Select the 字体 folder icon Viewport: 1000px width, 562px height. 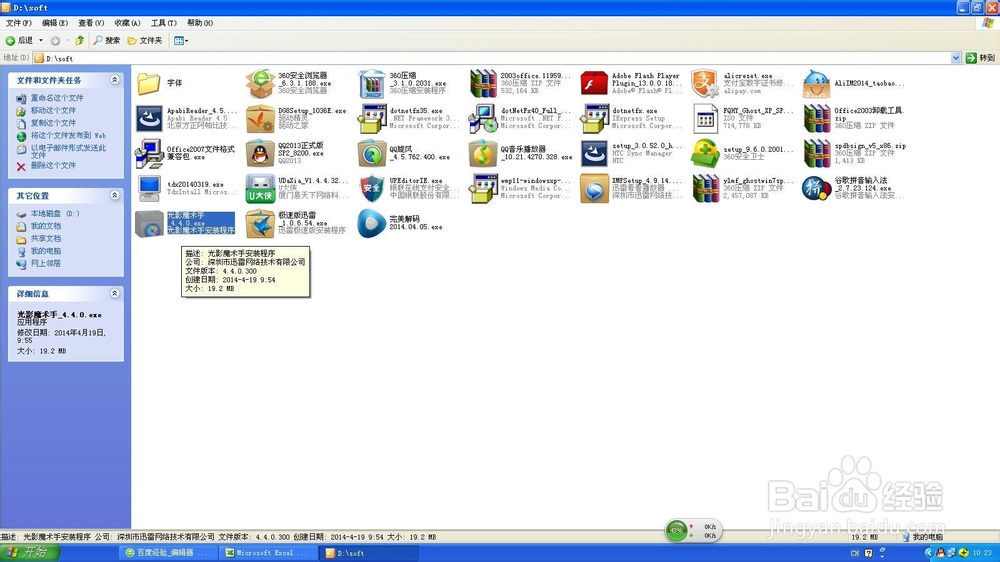pos(149,83)
